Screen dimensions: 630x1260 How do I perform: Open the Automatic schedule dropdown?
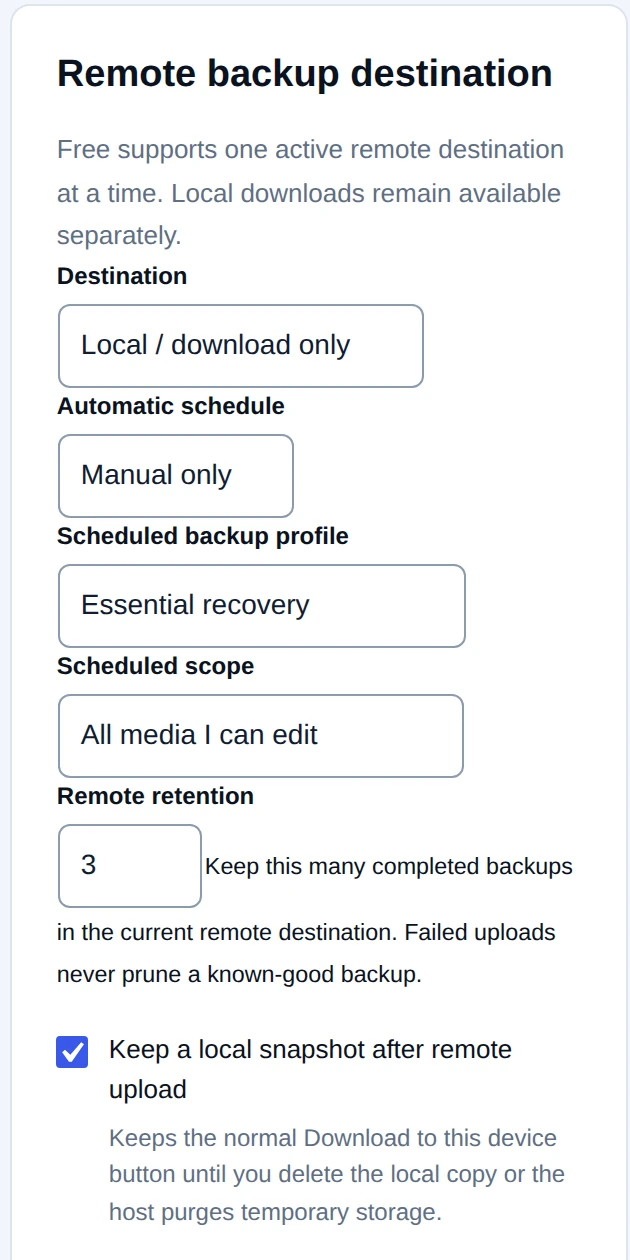pos(176,476)
